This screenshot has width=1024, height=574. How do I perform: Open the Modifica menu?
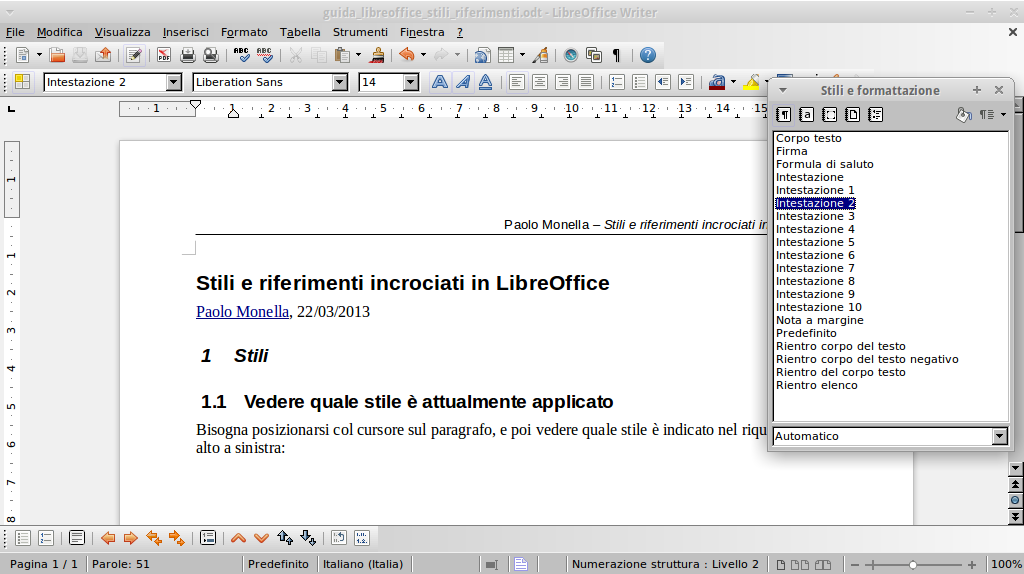tap(59, 32)
